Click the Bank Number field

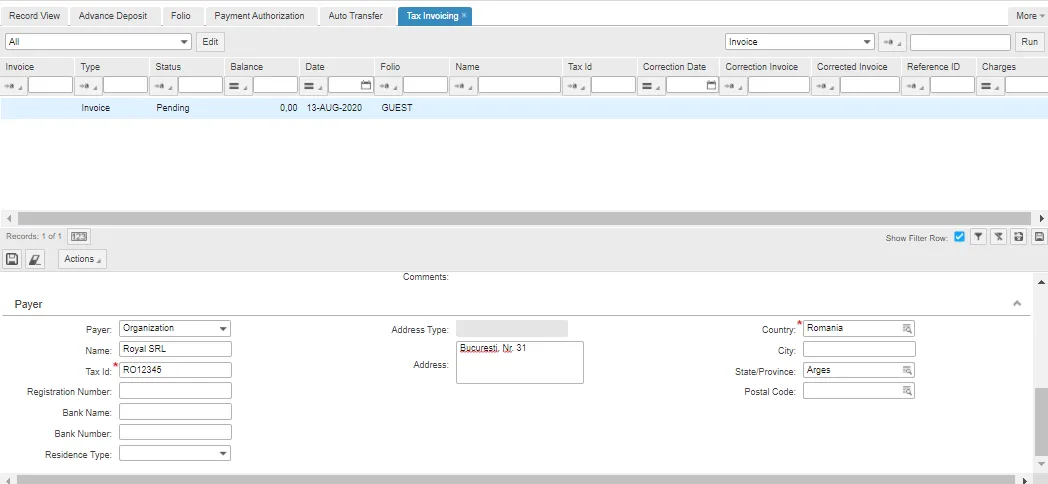(x=175, y=433)
